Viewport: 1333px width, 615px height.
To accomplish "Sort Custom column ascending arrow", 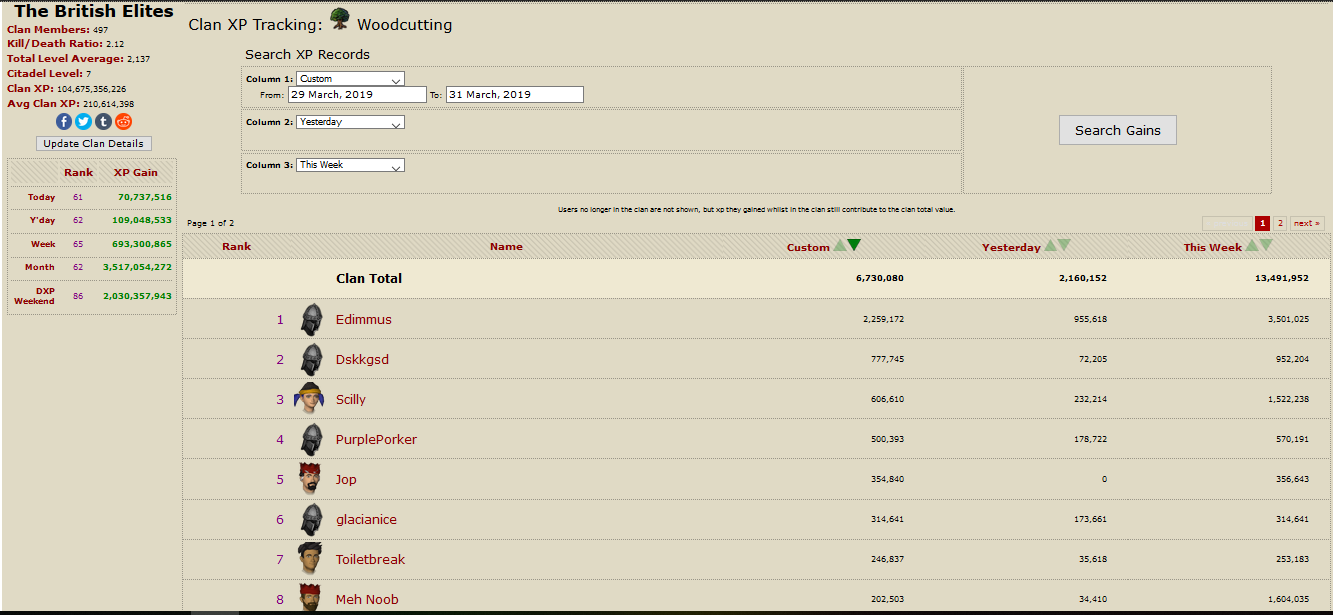I will (840, 246).
